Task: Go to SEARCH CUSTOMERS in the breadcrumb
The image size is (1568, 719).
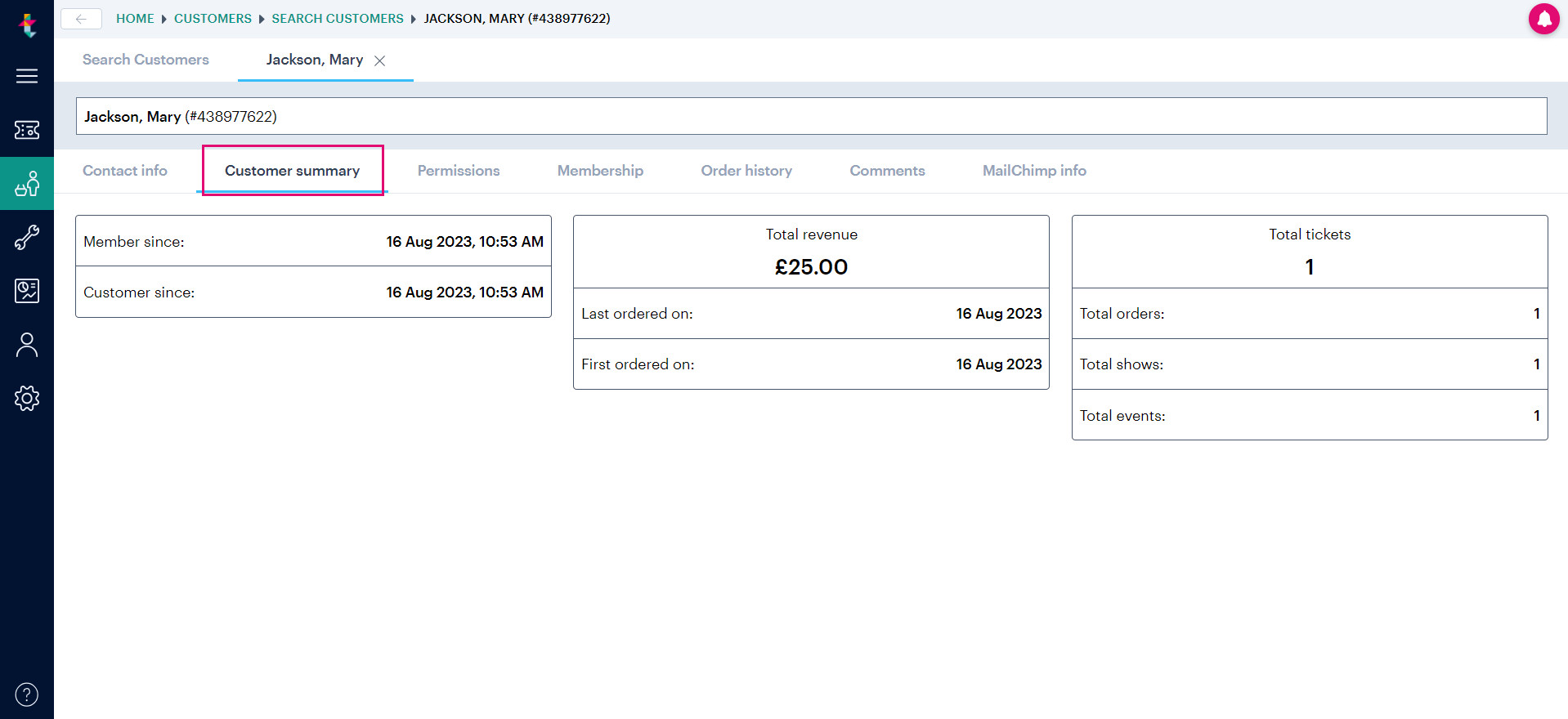Action: point(338,19)
